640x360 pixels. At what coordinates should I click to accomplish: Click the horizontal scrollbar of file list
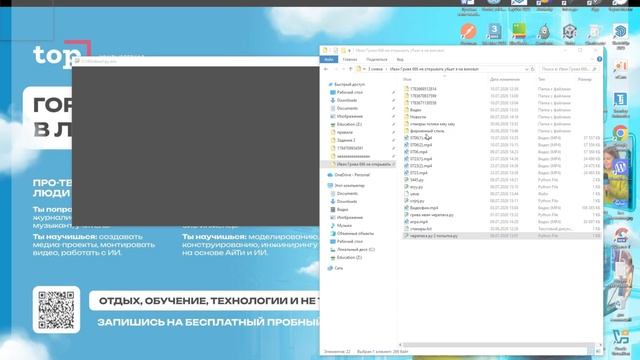point(498,344)
